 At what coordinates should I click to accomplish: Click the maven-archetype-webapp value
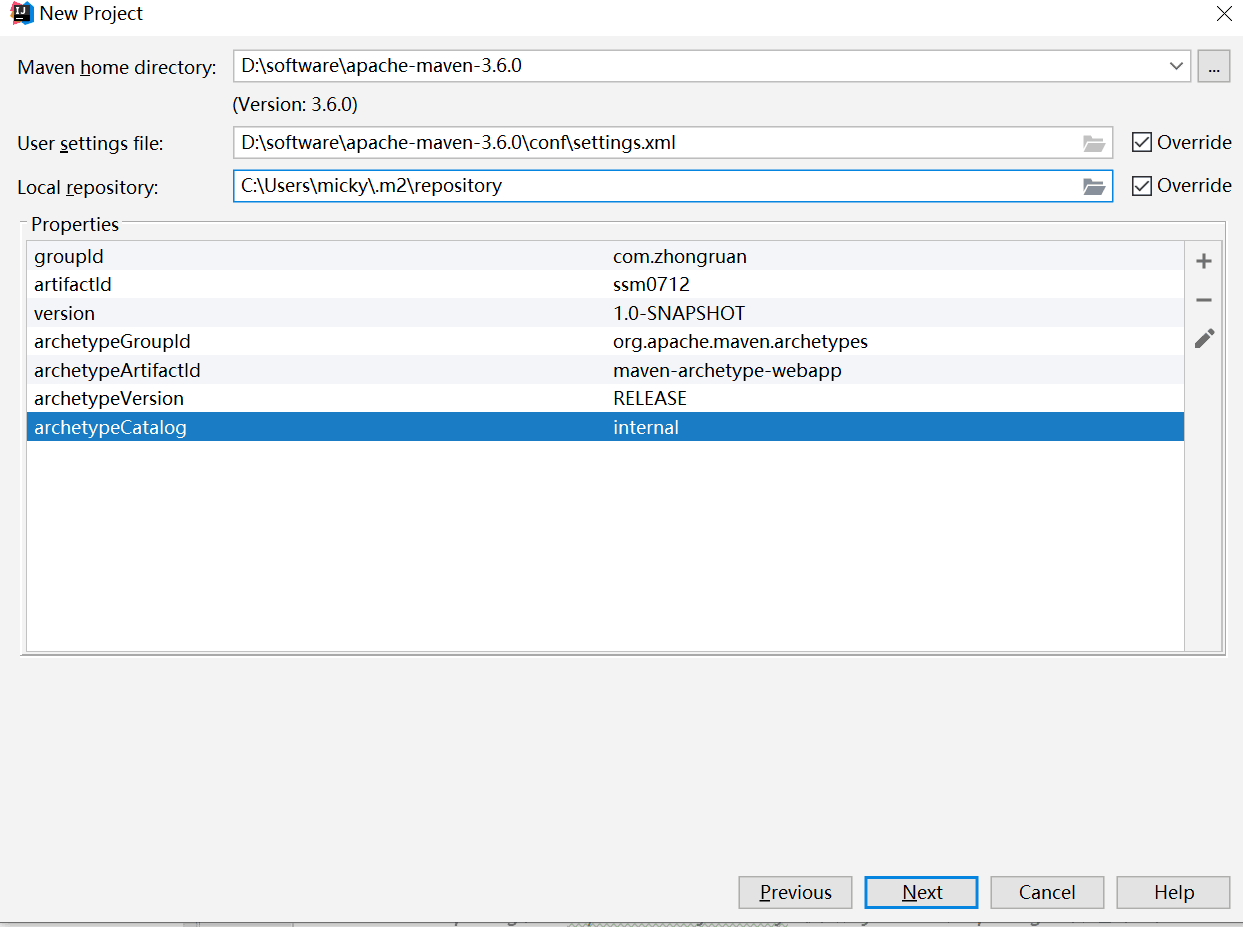click(x=727, y=370)
